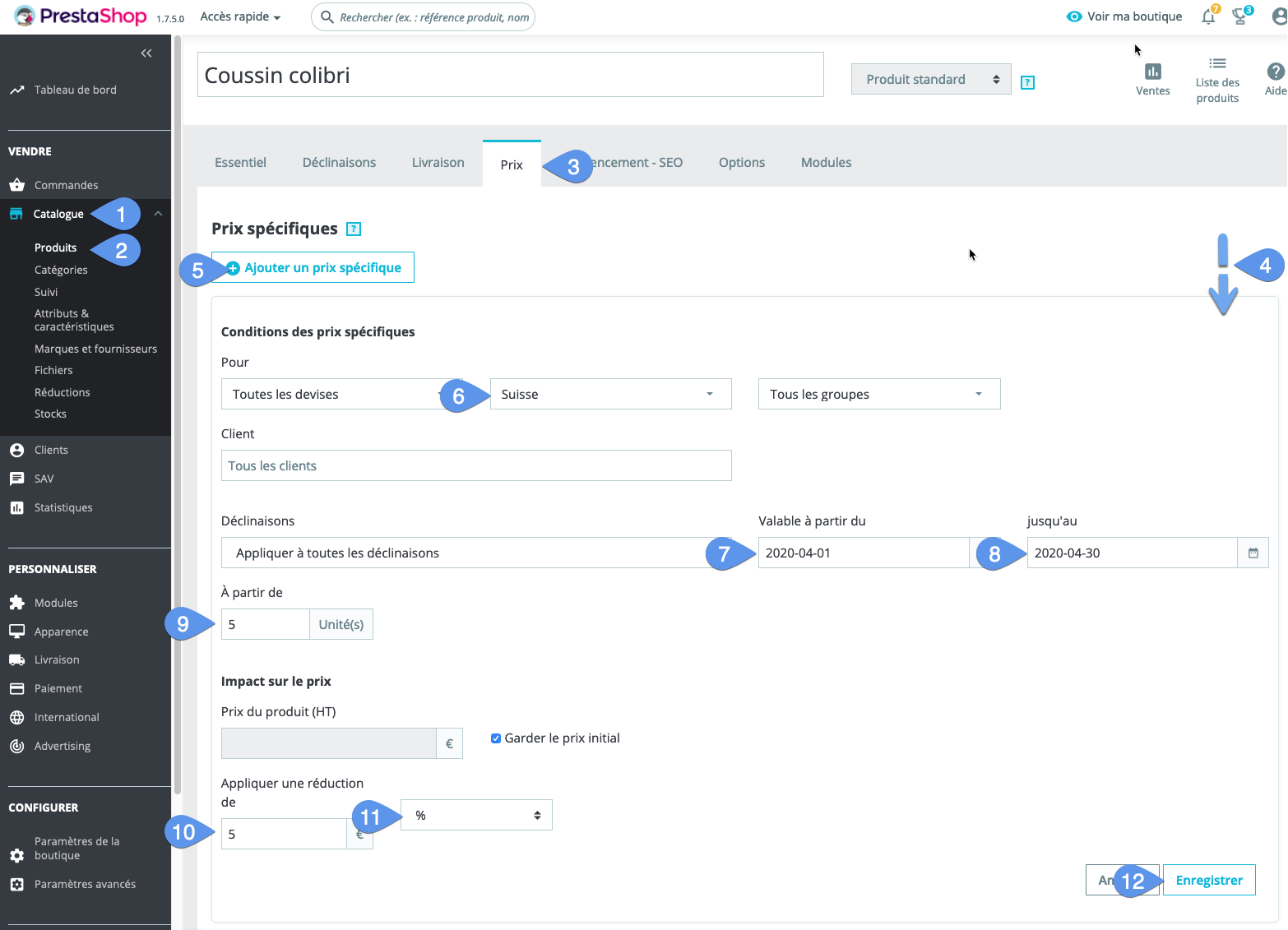Click the Enregistrer button

1208,881
